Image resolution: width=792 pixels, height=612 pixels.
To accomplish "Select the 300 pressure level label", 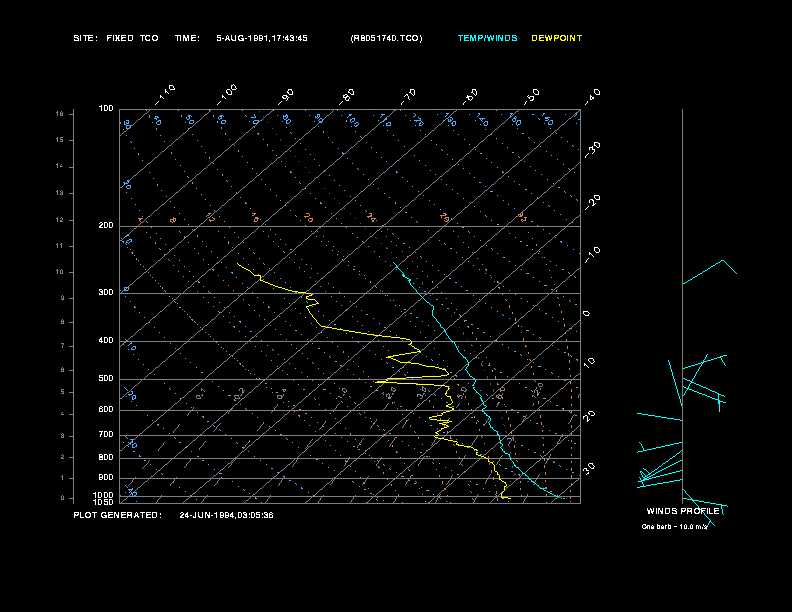I will click(x=106, y=292).
